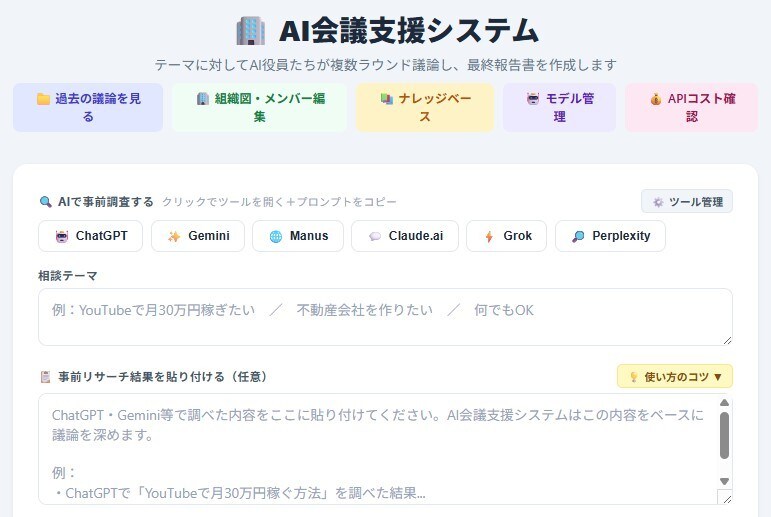Launch Grok research tool
Screen dimensions: 771x517
pos(506,236)
